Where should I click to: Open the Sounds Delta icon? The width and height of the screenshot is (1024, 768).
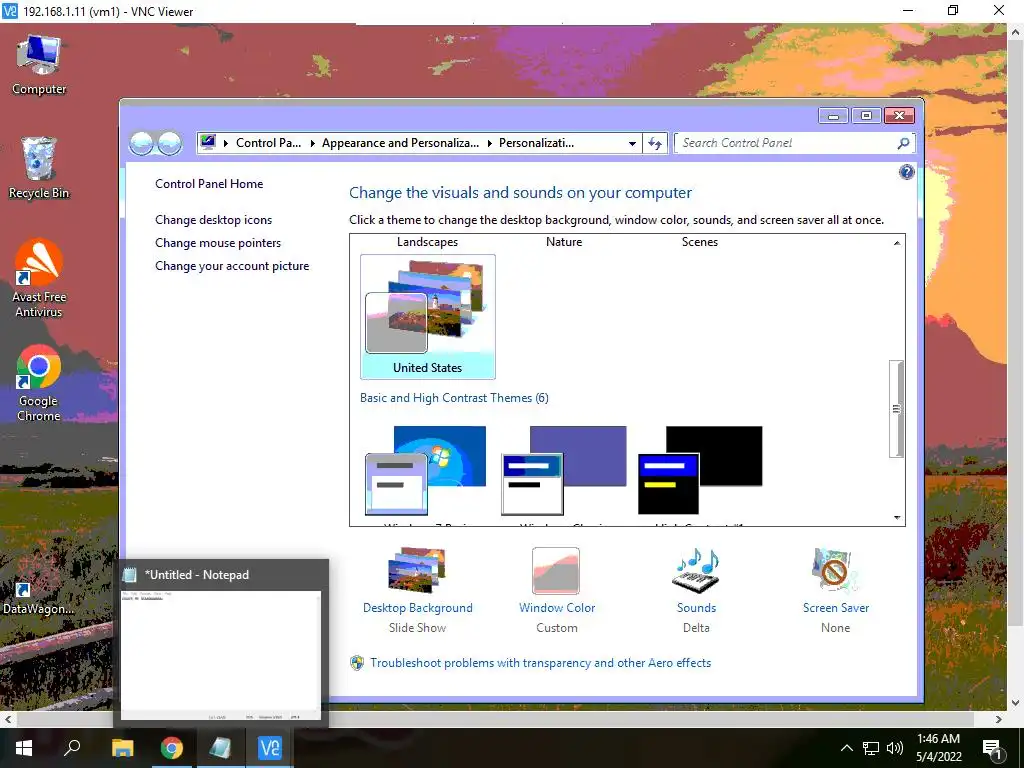(696, 569)
